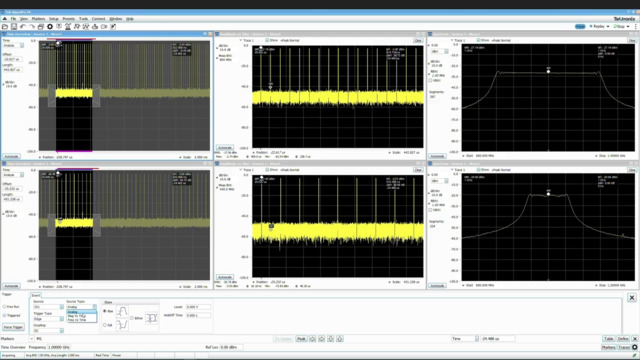
Task: Open the File menu
Action: click(13, 19)
